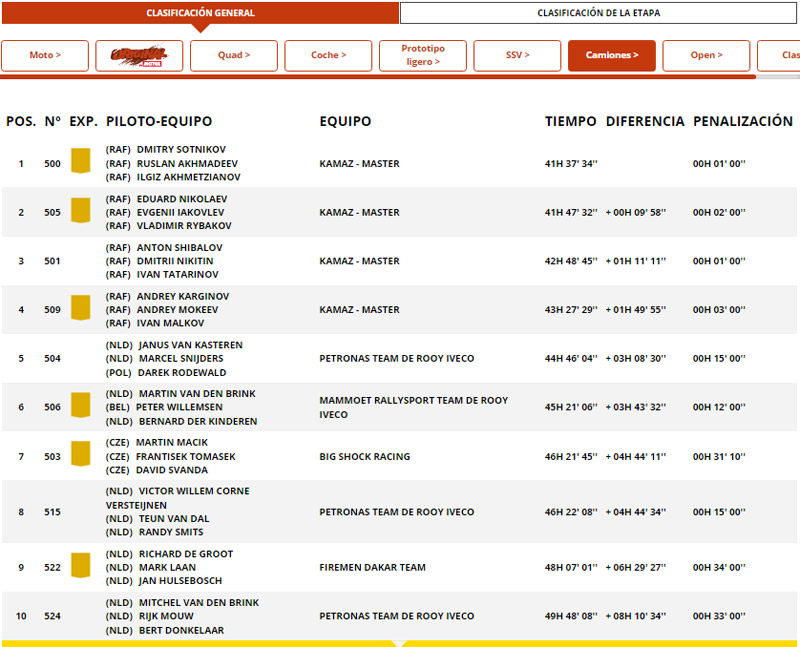Open the Clasificación General tab
This screenshot has height=647, width=800.
(x=200, y=13)
